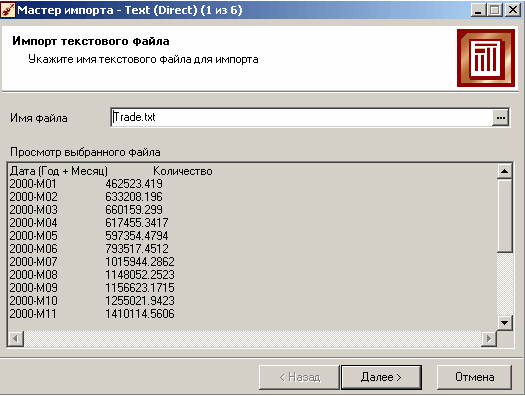Maximize the Мастер импорта window
The height and width of the screenshot is (396, 525).
click(x=495, y=10)
